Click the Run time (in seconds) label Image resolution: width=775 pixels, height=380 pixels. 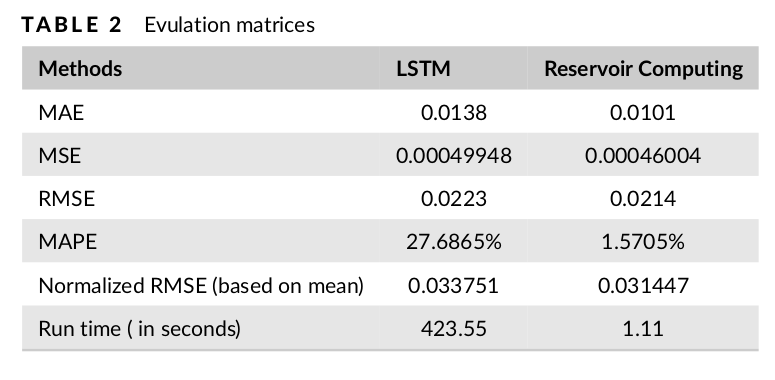(x=140, y=329)
